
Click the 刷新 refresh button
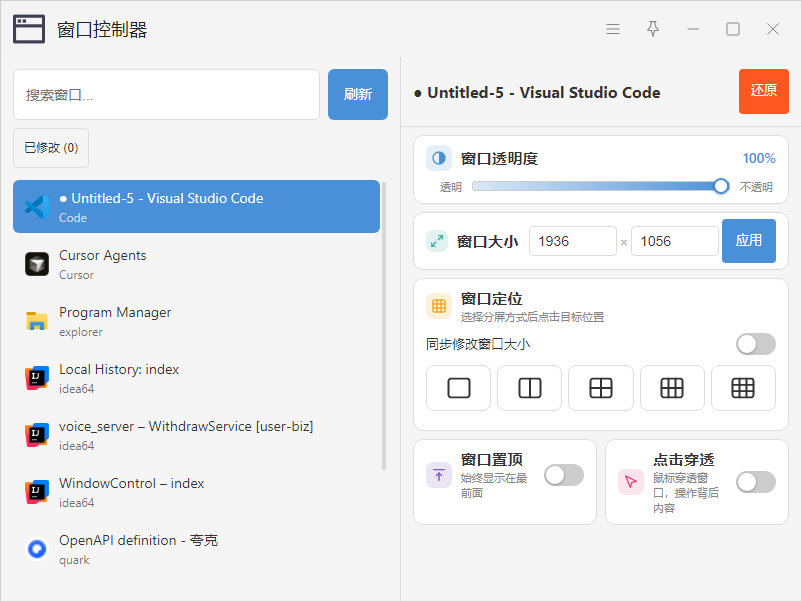[358, 95]
